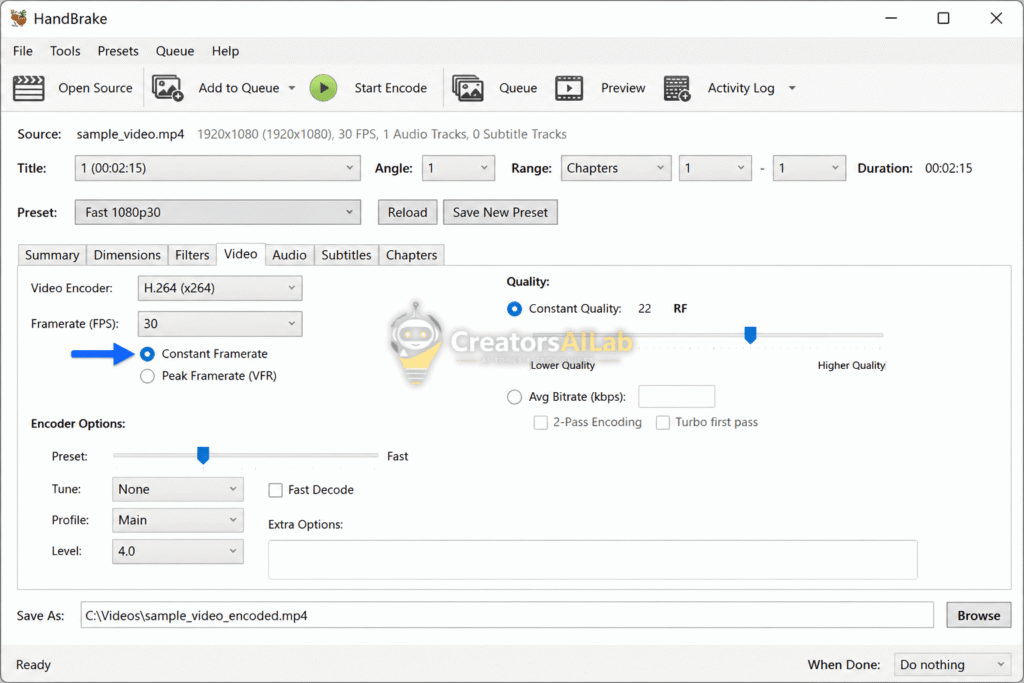Select the Constant Quality radio button
Viewport: 1024px width, 683px height.
pos(515,309)
